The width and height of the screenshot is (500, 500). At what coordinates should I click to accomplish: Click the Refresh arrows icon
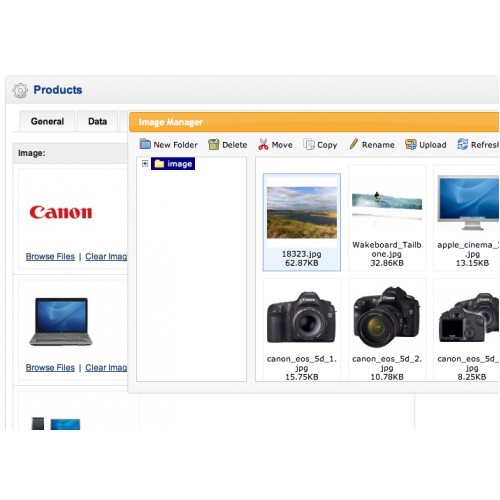pos(462,144)
